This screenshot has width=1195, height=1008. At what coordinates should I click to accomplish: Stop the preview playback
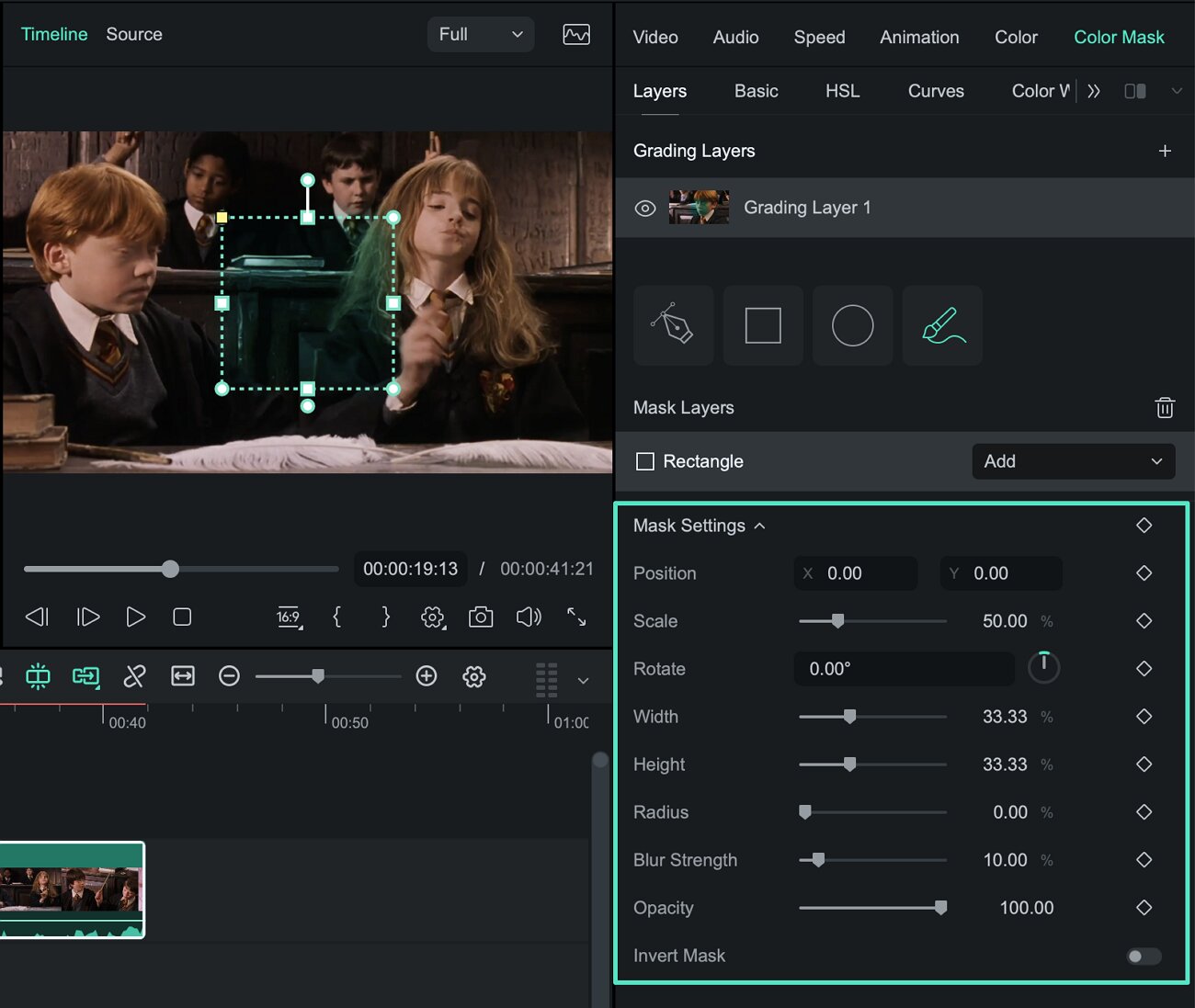[x=182, y=617]
